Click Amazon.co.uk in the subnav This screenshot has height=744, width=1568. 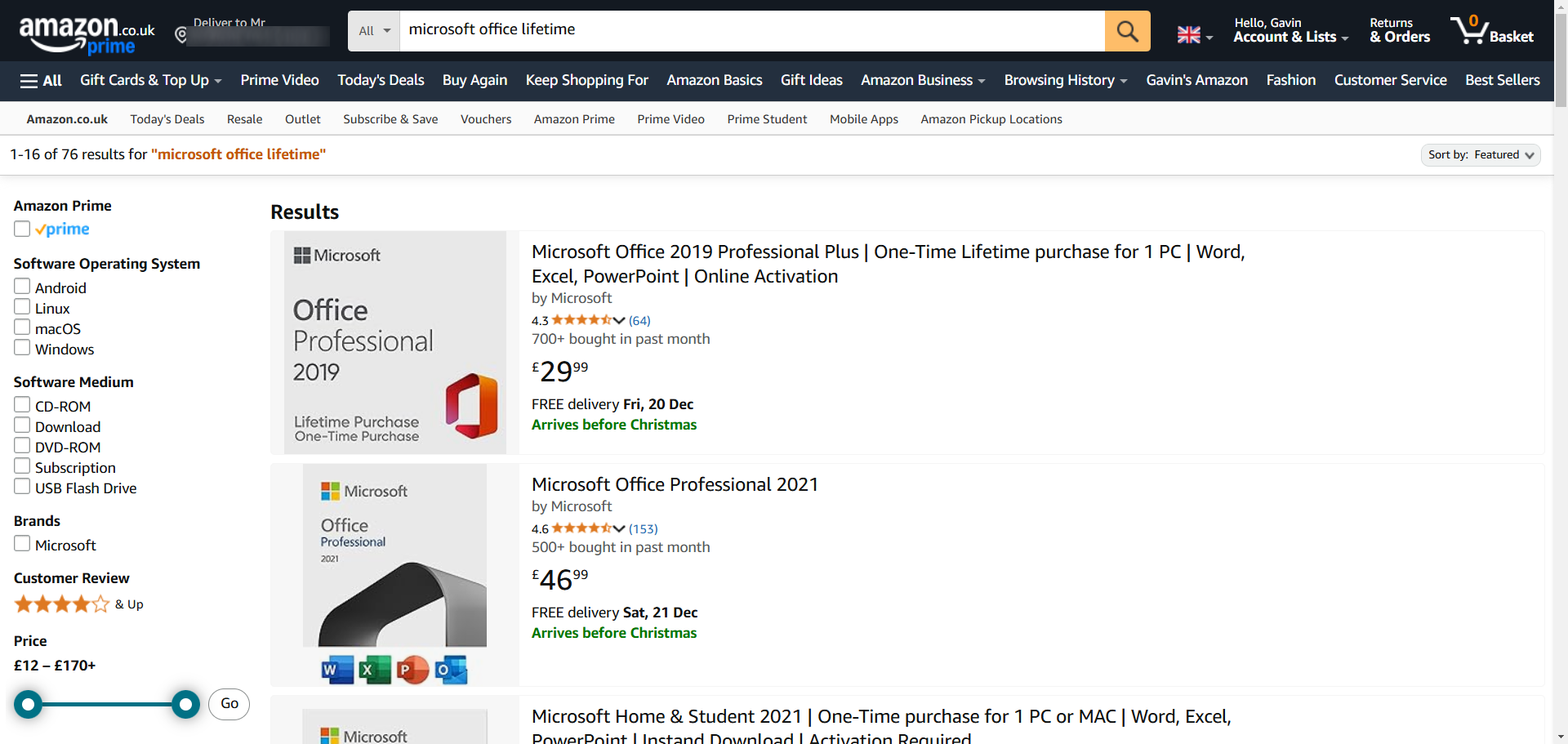(67, 119)
